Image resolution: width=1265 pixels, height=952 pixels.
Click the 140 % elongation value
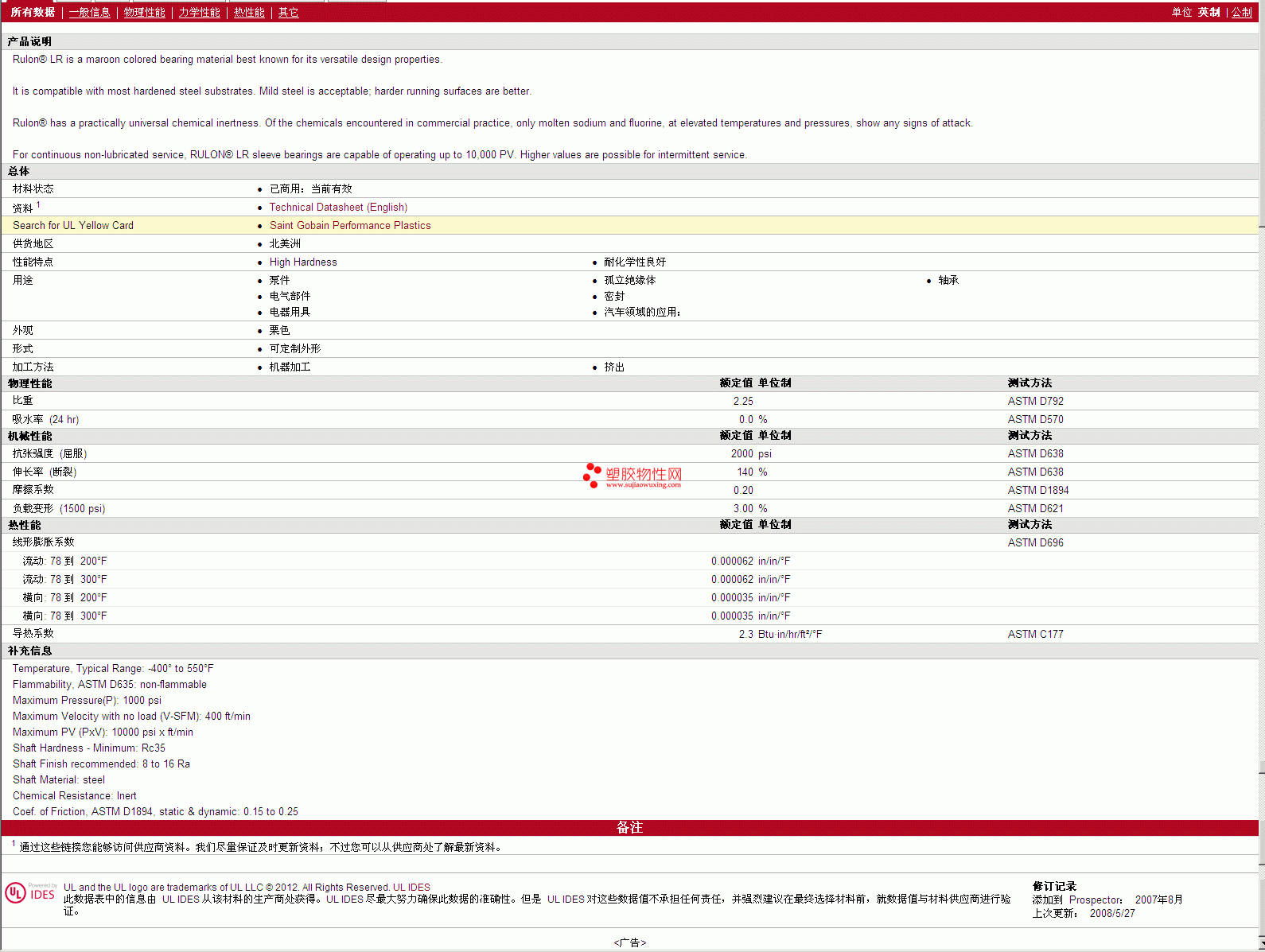(x=753, y=472)
